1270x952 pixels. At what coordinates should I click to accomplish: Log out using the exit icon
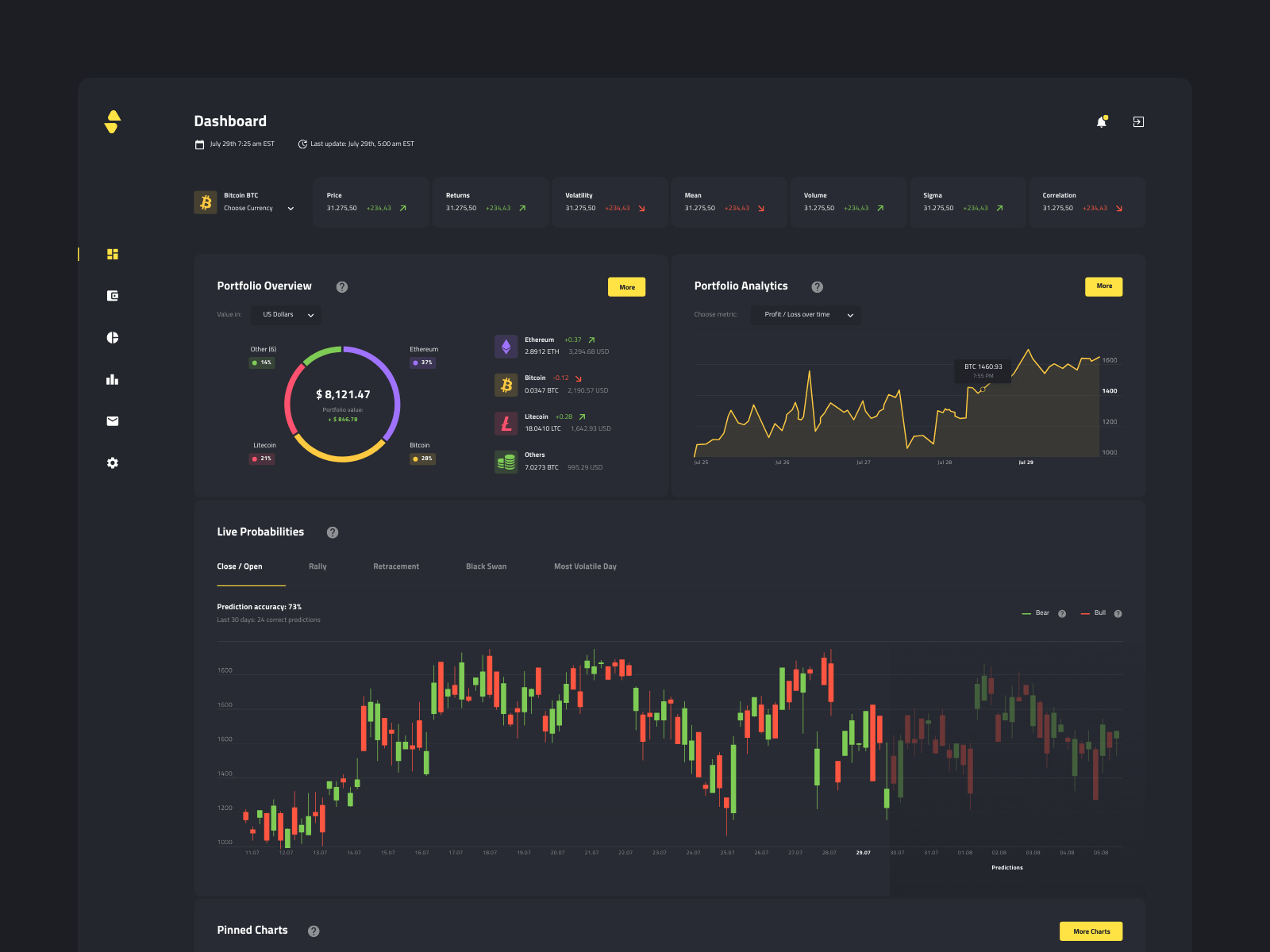pos(1138,121)
